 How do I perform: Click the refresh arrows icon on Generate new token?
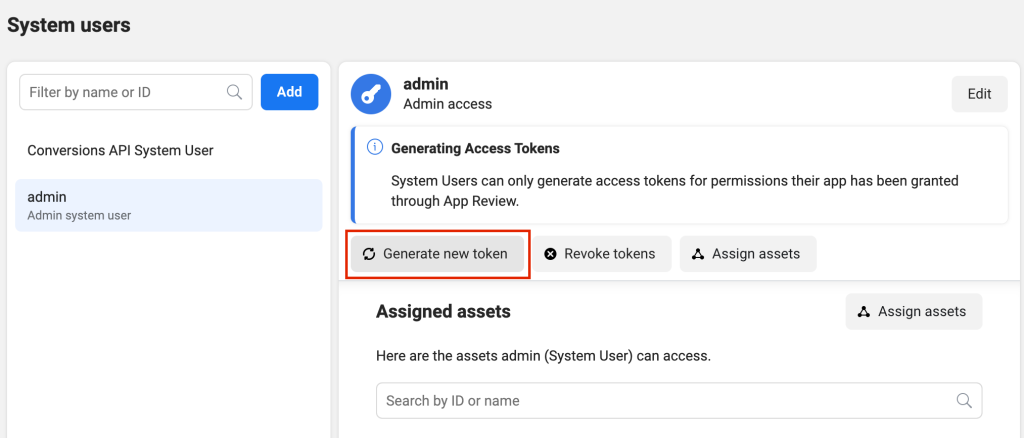pyautogui.click(x=369, y=254)
